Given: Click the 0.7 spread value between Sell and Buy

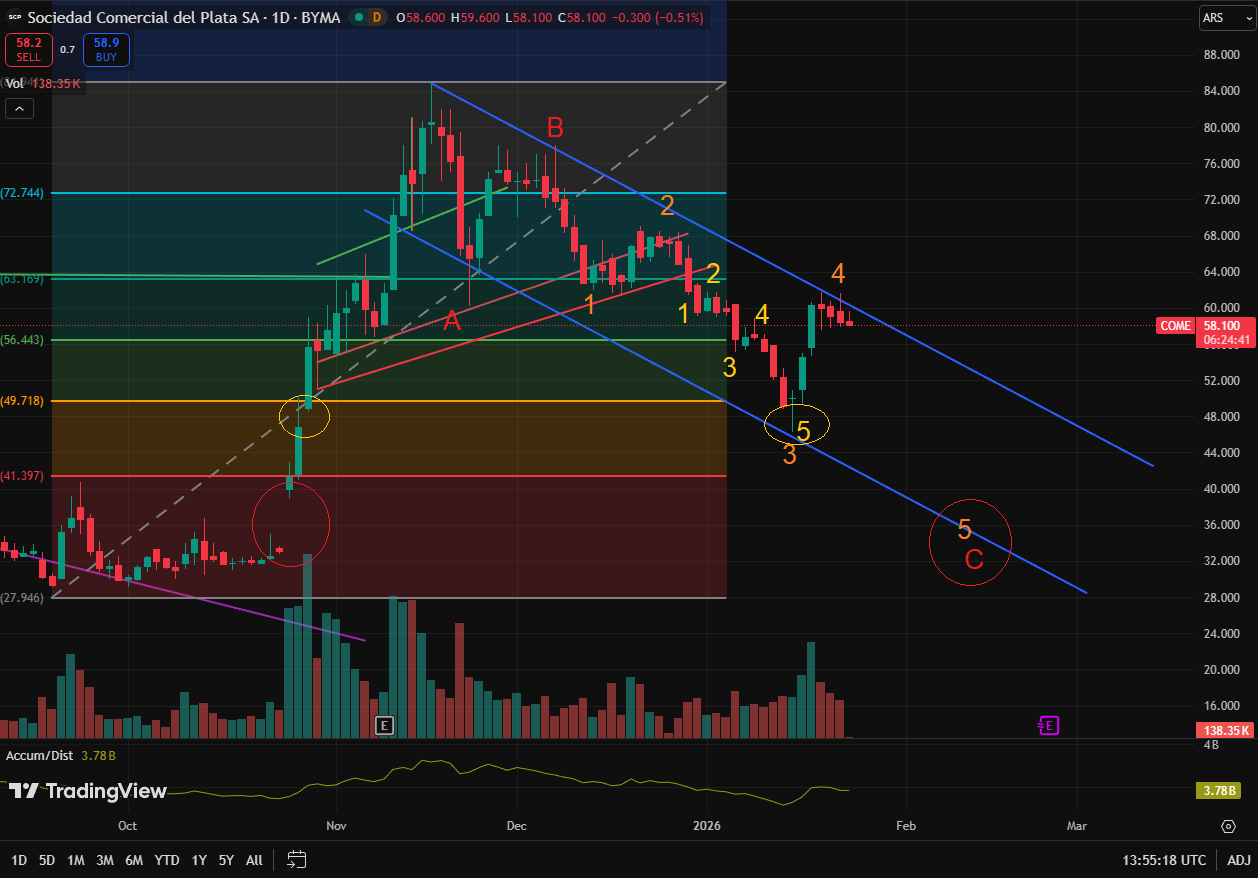Looking at the screenshot, I should (x=67, y=50).
